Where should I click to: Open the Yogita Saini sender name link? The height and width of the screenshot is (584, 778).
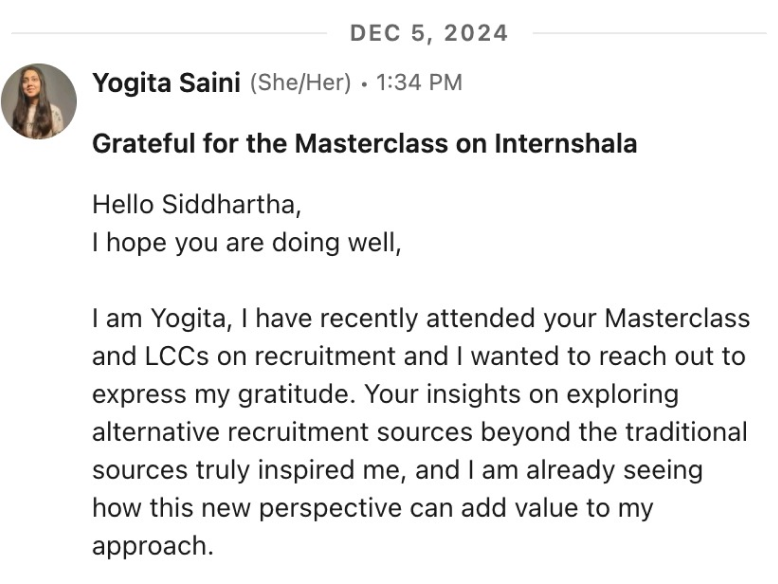tap(166, 82)
